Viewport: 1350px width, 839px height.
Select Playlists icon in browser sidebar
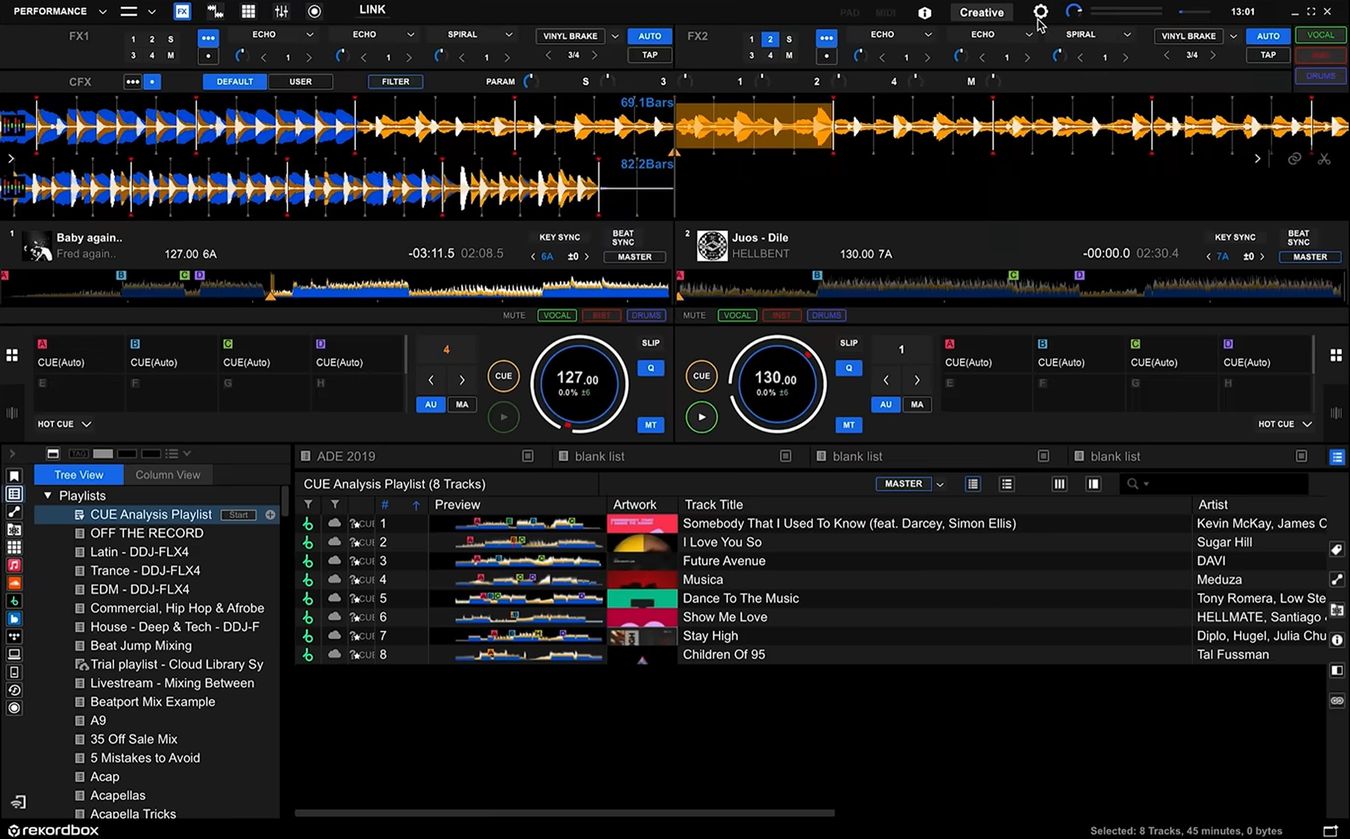pyautogui.click(x=14, y=494)
